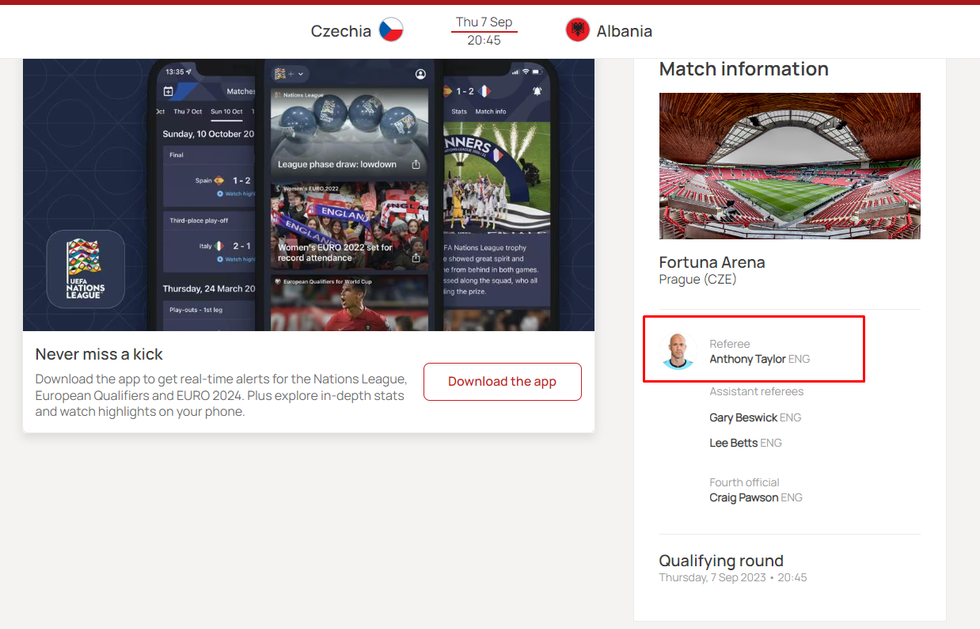Open the UEFA Nations League app logo
The height and width of the screenshot is (629, 980).
pyautogui.click(x=86, y=269)
